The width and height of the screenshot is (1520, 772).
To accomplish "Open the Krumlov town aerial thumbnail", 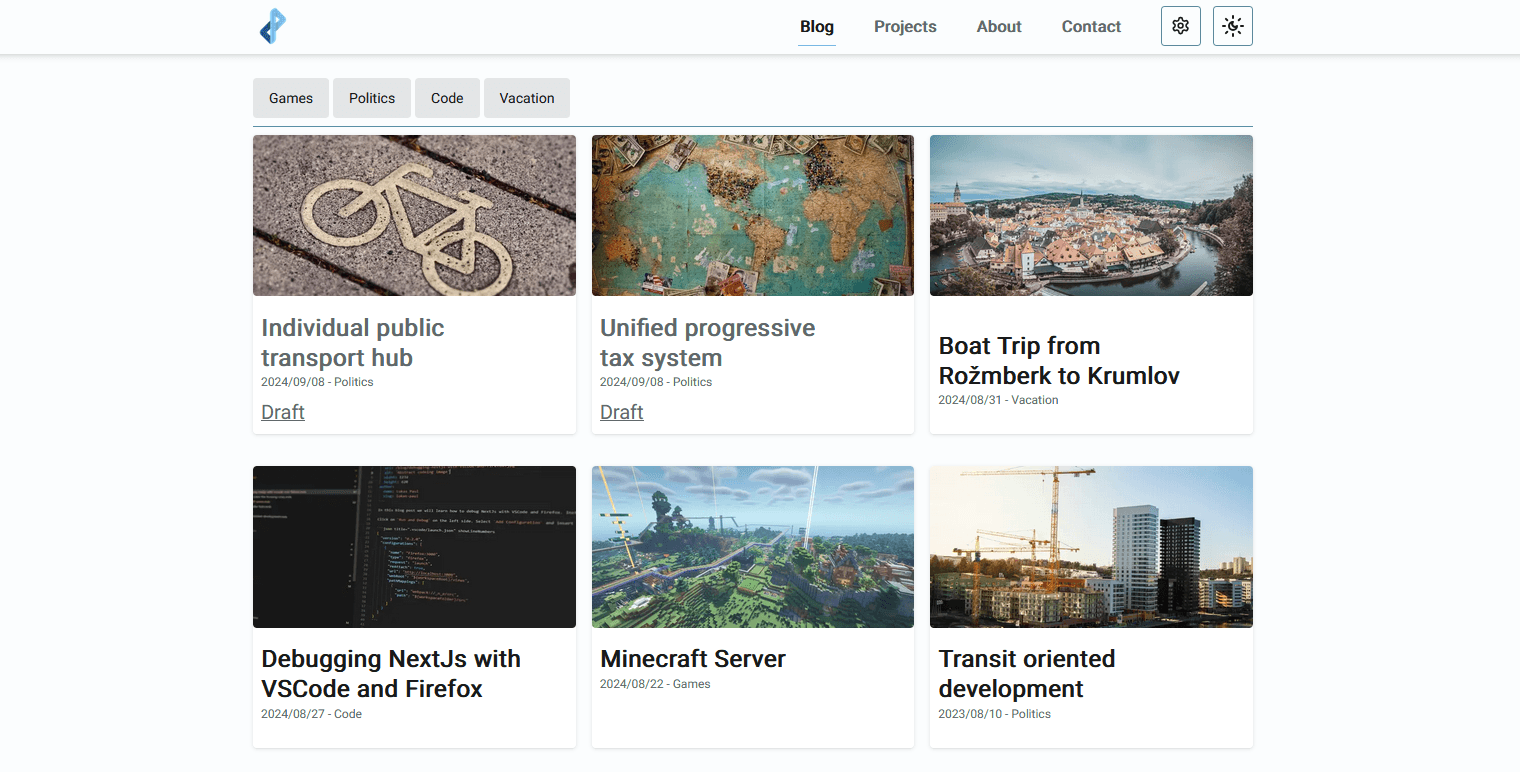I will [1091, 215].
